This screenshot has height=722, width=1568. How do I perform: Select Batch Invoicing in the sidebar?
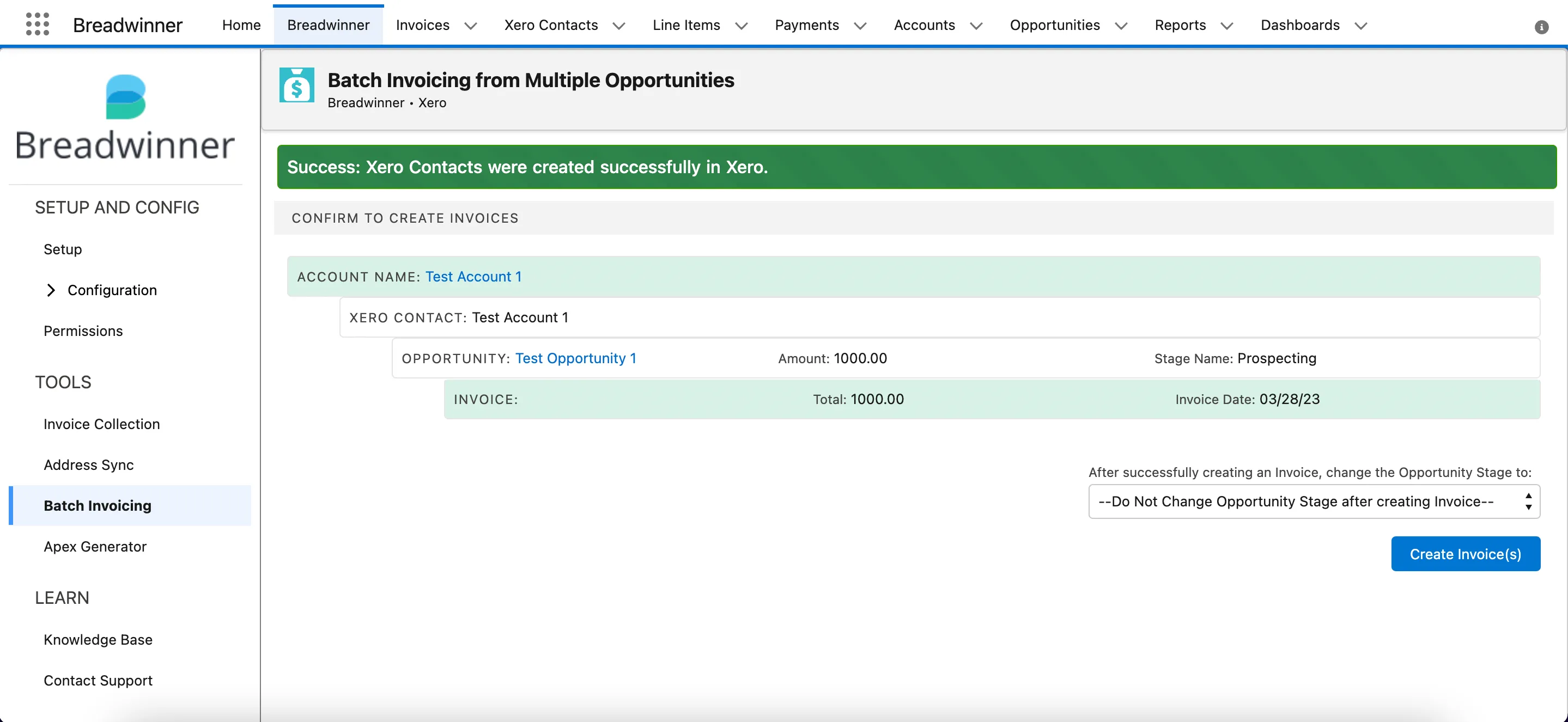click(x=130, y=505)
